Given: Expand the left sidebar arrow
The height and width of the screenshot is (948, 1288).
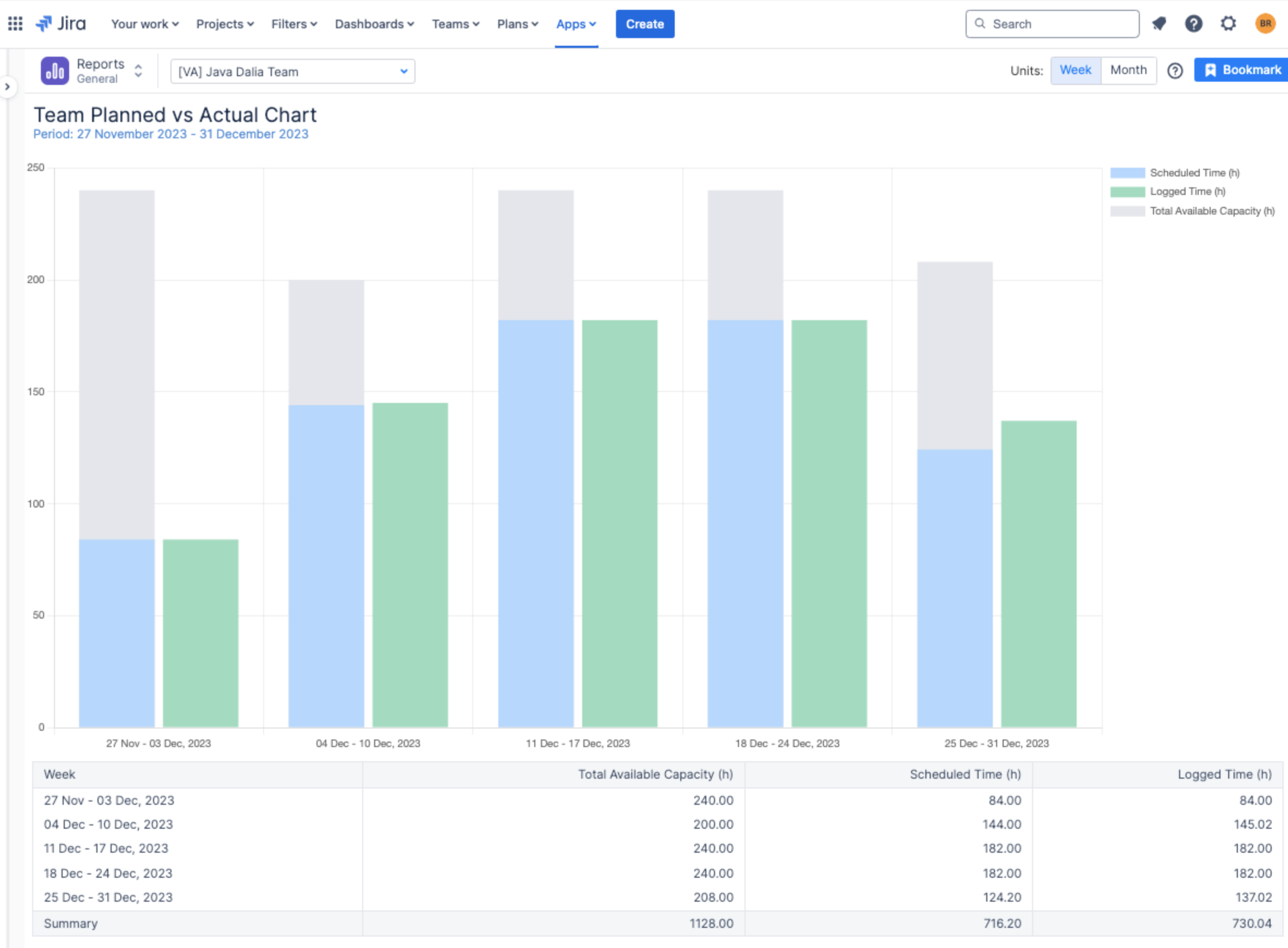Looking at the screenshot, I should (x=7, y=86).
